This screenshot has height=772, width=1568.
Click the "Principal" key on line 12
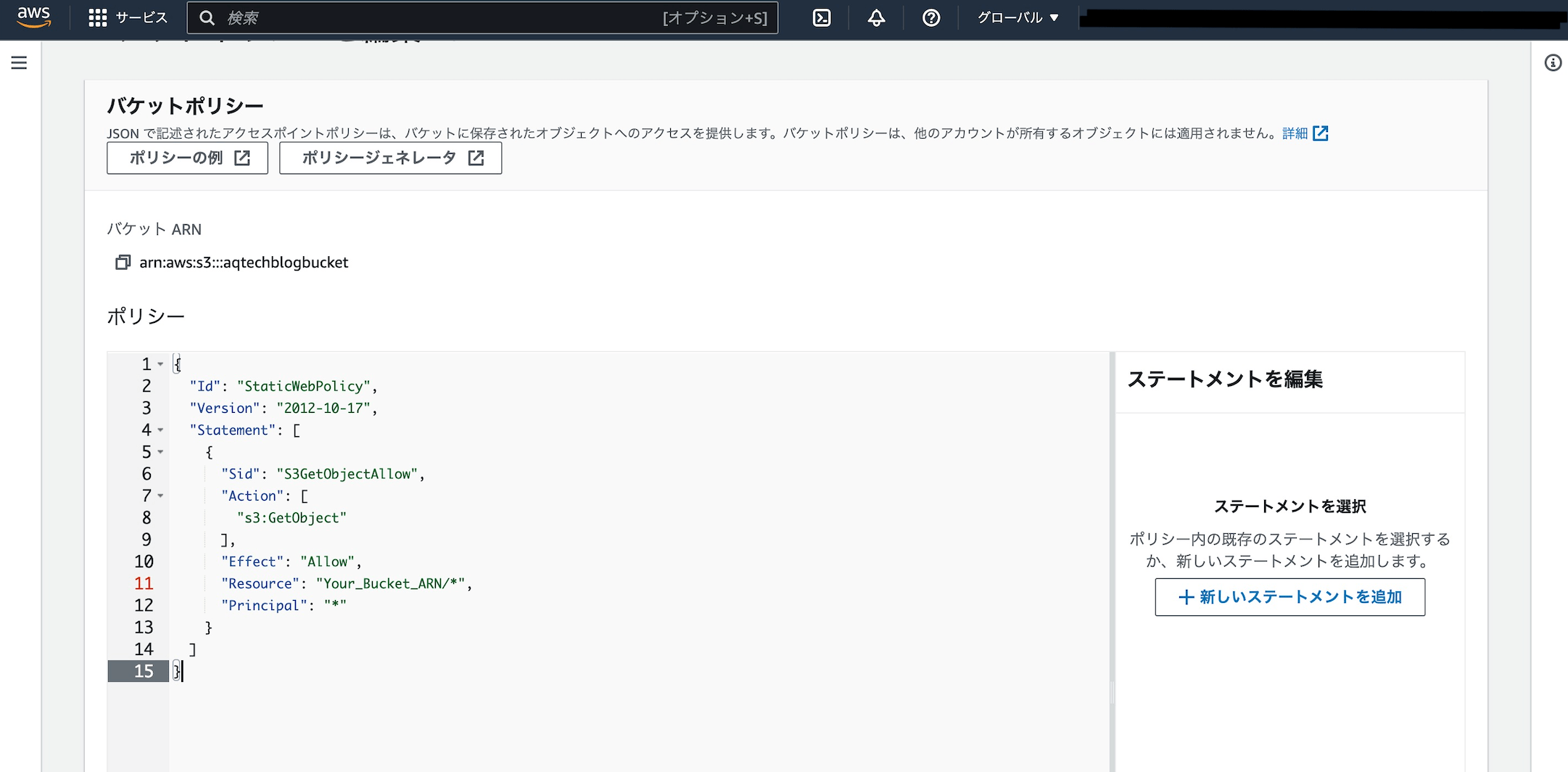(x=264, y=605)
